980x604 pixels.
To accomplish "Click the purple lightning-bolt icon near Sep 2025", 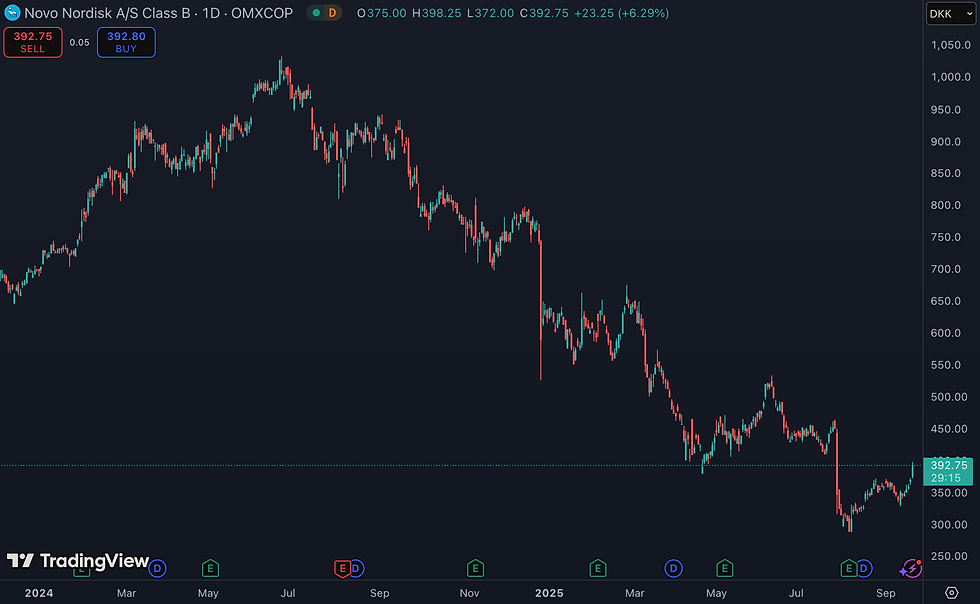I will pos(911,568).
